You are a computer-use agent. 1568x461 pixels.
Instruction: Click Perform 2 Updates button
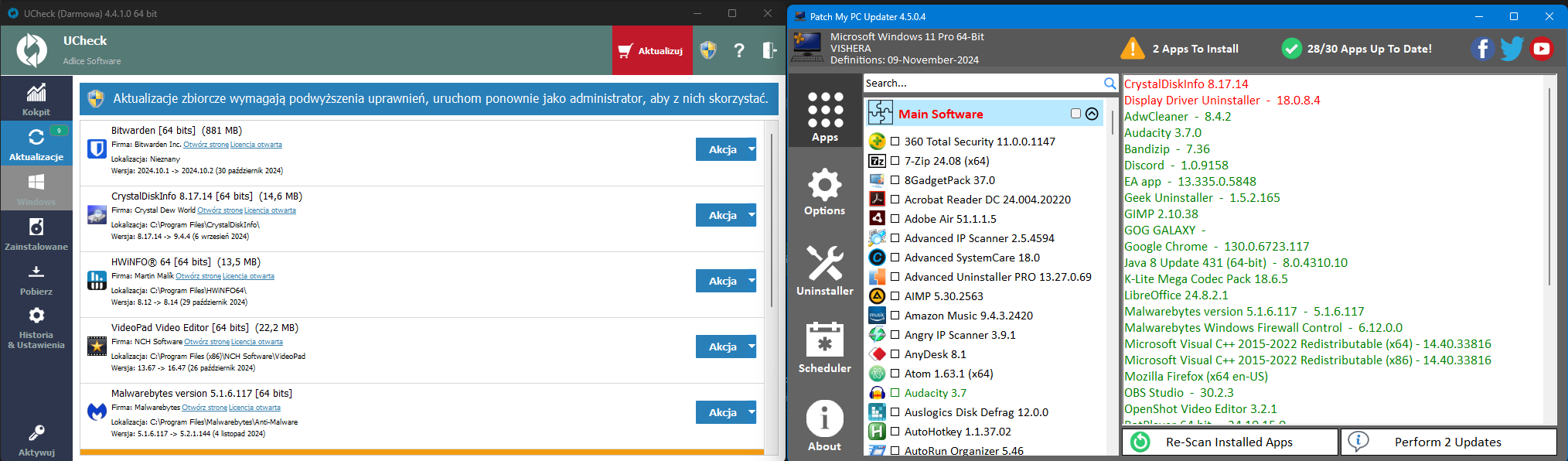click(x=1448, y=442)
